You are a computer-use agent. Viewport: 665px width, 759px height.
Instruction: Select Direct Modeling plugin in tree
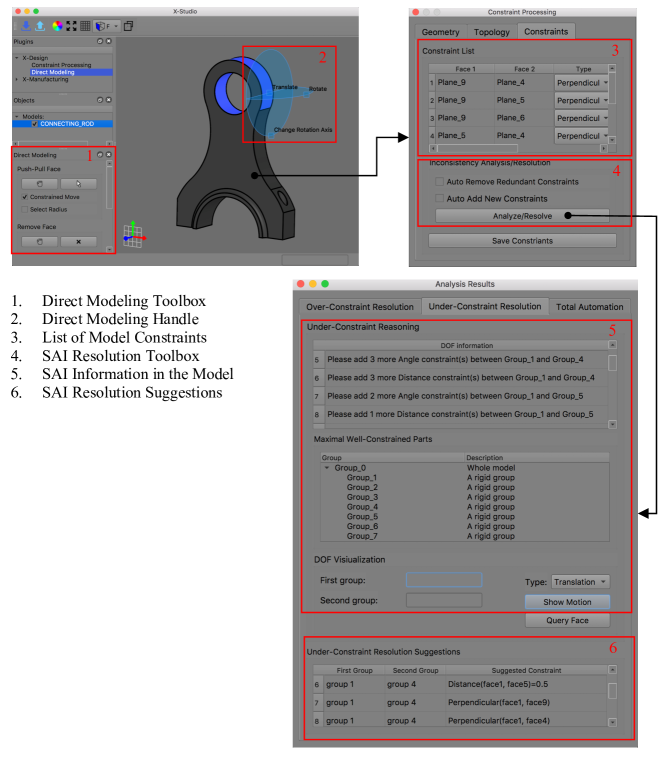53,72
